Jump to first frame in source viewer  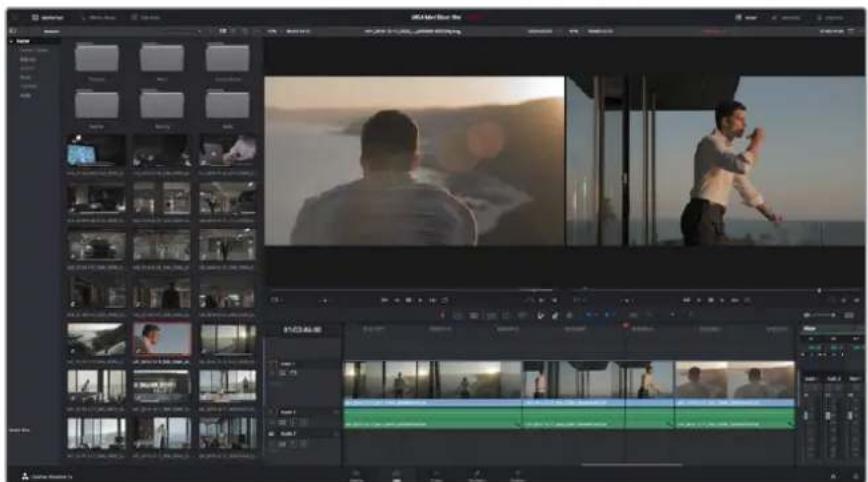(384, 300)
